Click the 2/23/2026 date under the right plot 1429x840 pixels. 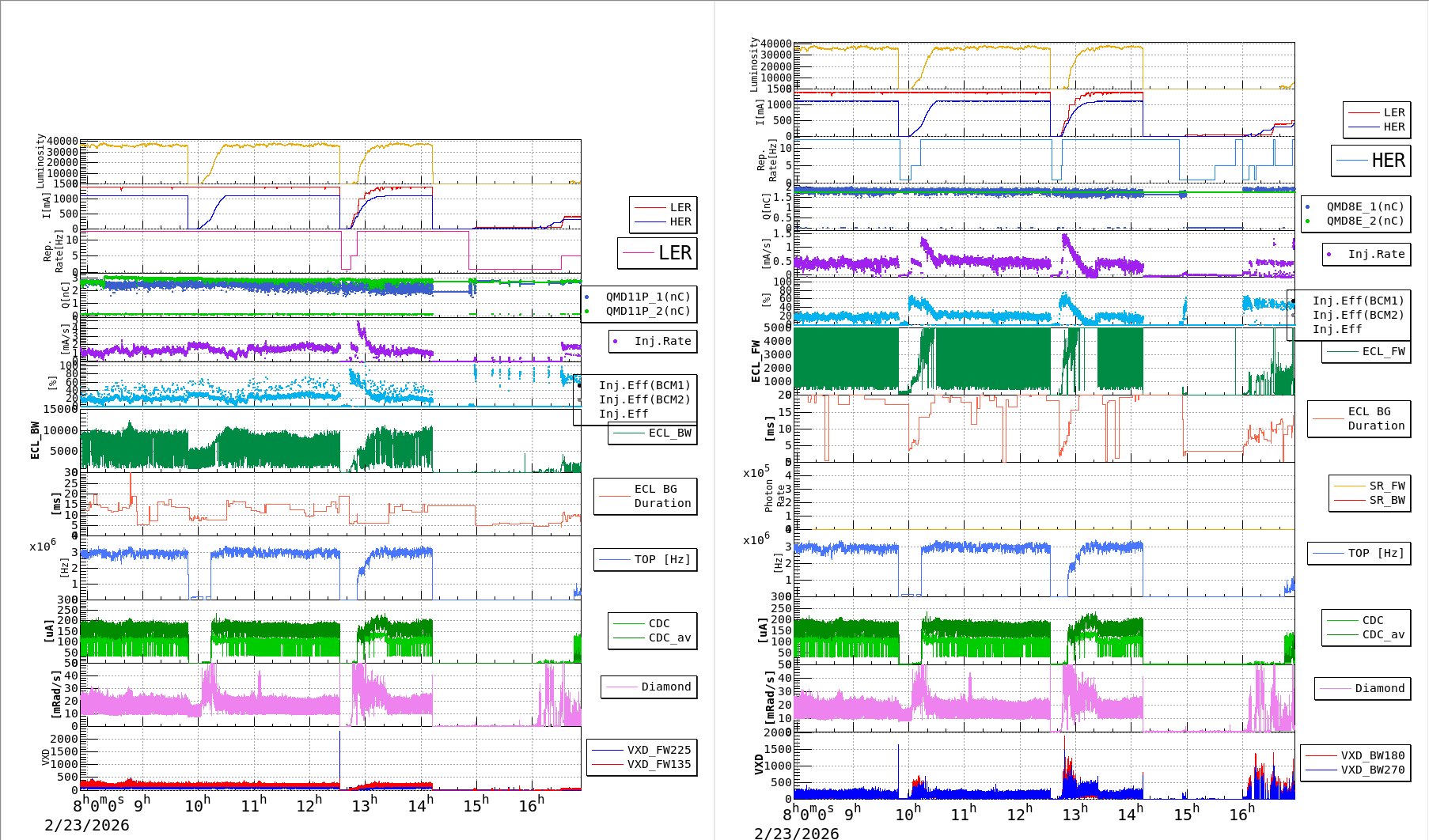(x=796, y=833)
